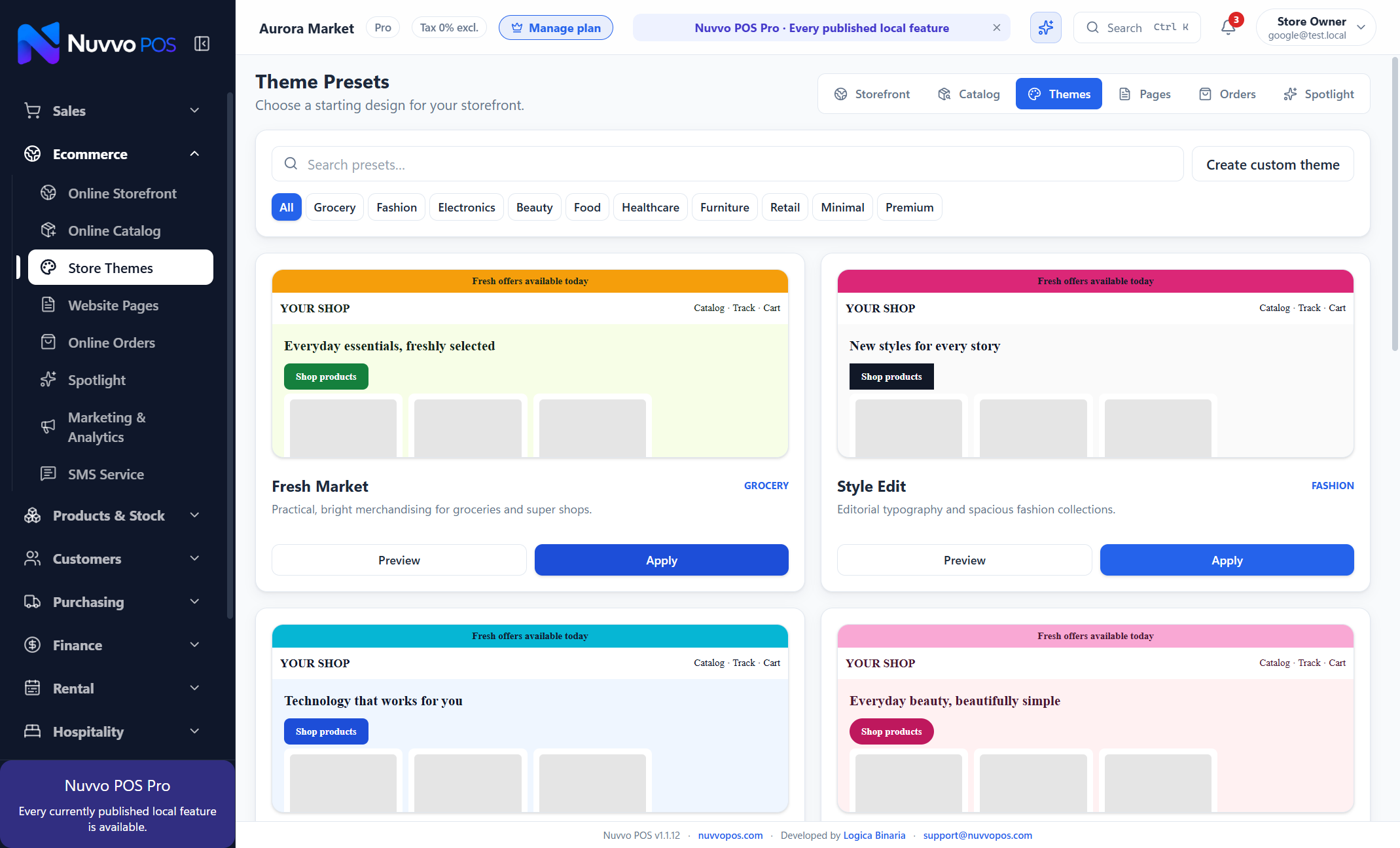
Task: Open Online Storefront in sidebar
Action: pos(121,193)
